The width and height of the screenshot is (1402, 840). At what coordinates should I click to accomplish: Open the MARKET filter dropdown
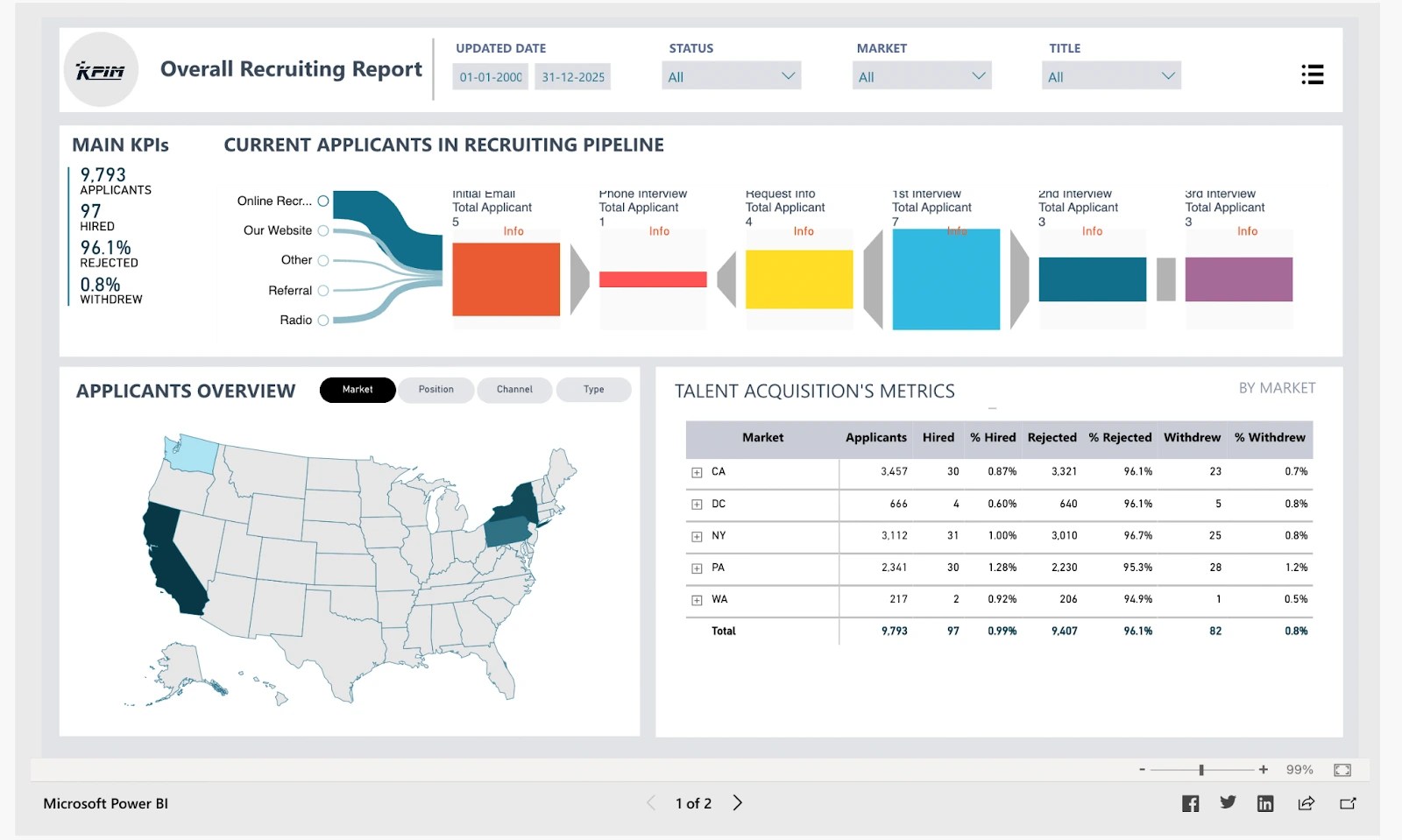921,75
